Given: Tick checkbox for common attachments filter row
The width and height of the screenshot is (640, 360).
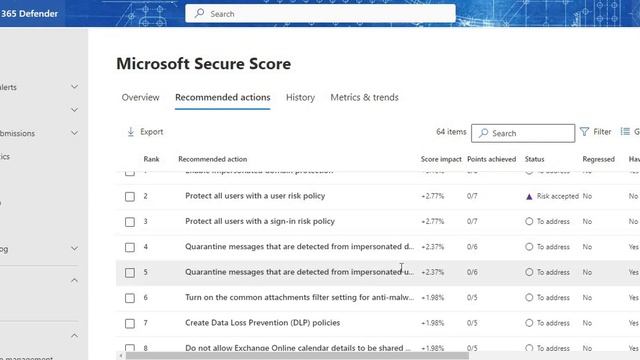Looking at the screenshot, I should pyautogui.click(x=130, y=298).
